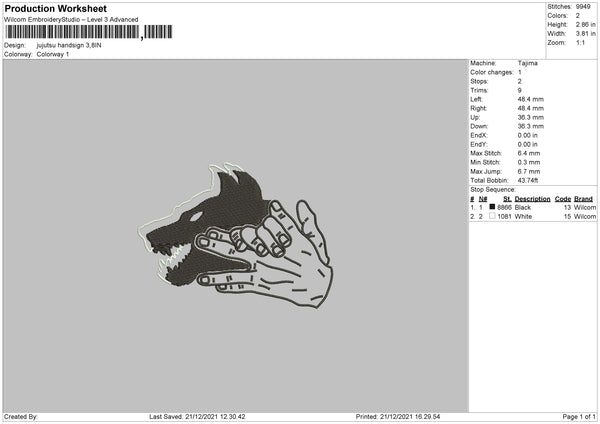Select the wolf hand-sign embroidery design preview
The width and height of the screenshot is (600, 424).
pos(235,236)
